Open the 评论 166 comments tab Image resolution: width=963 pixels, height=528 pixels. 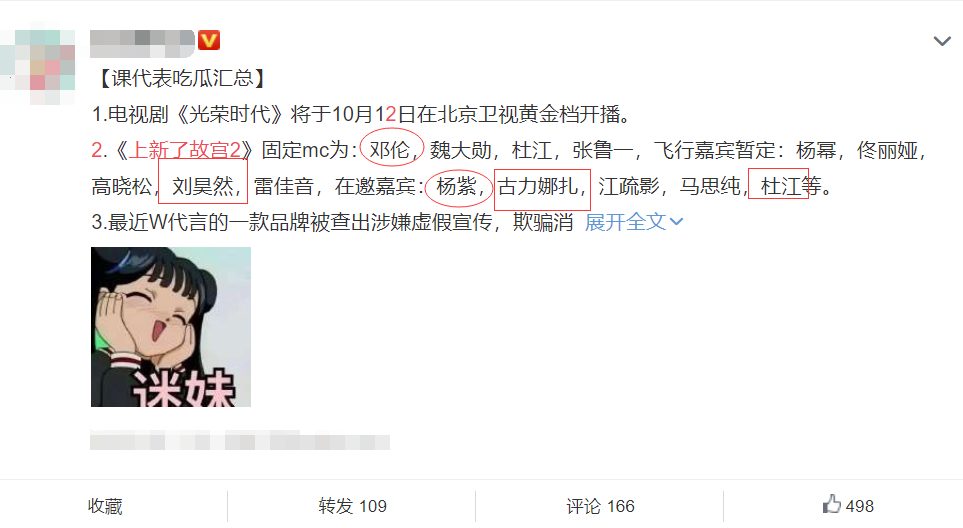599,507
